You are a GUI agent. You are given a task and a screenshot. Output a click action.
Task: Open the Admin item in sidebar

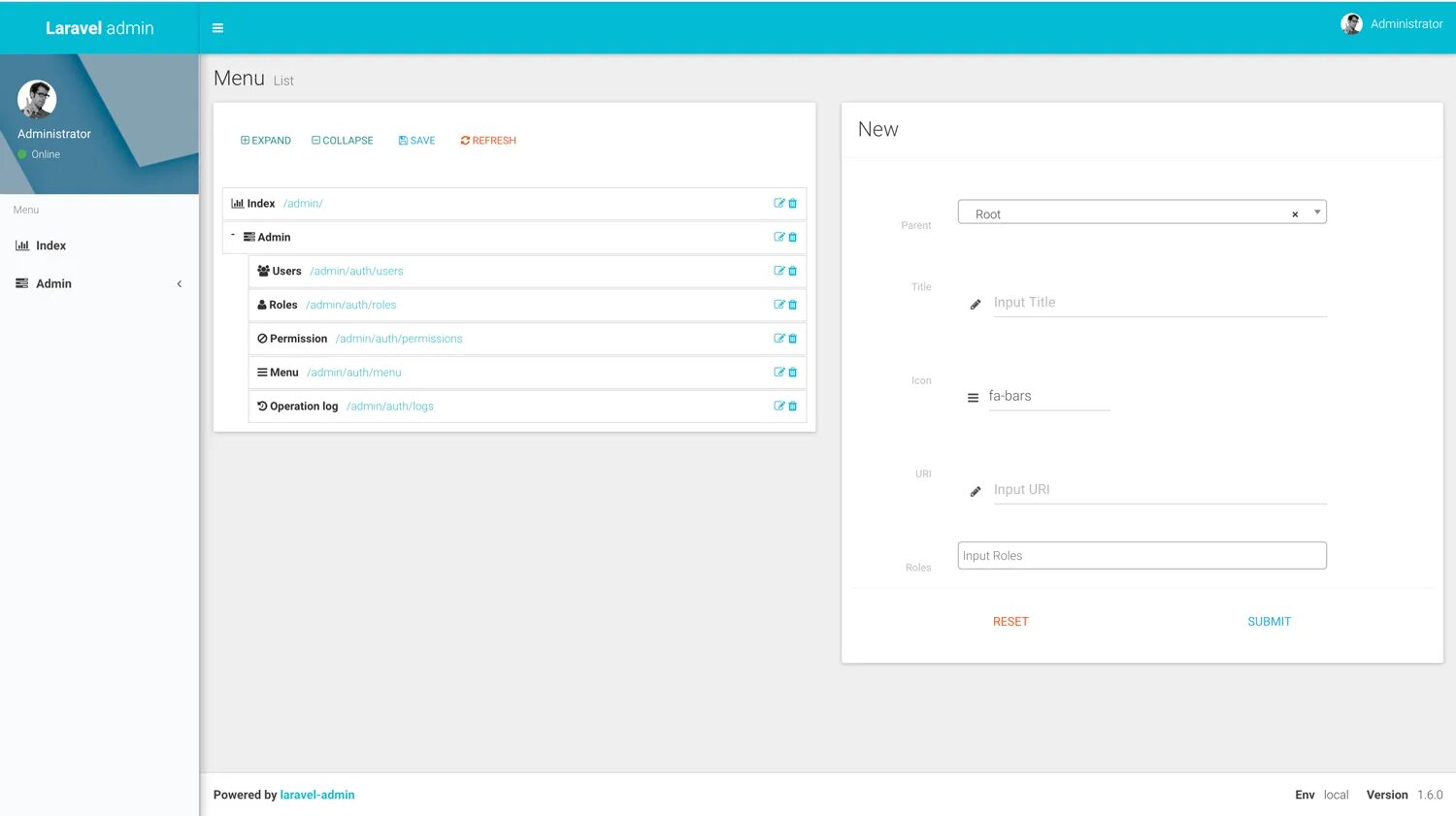pos(99,284)
